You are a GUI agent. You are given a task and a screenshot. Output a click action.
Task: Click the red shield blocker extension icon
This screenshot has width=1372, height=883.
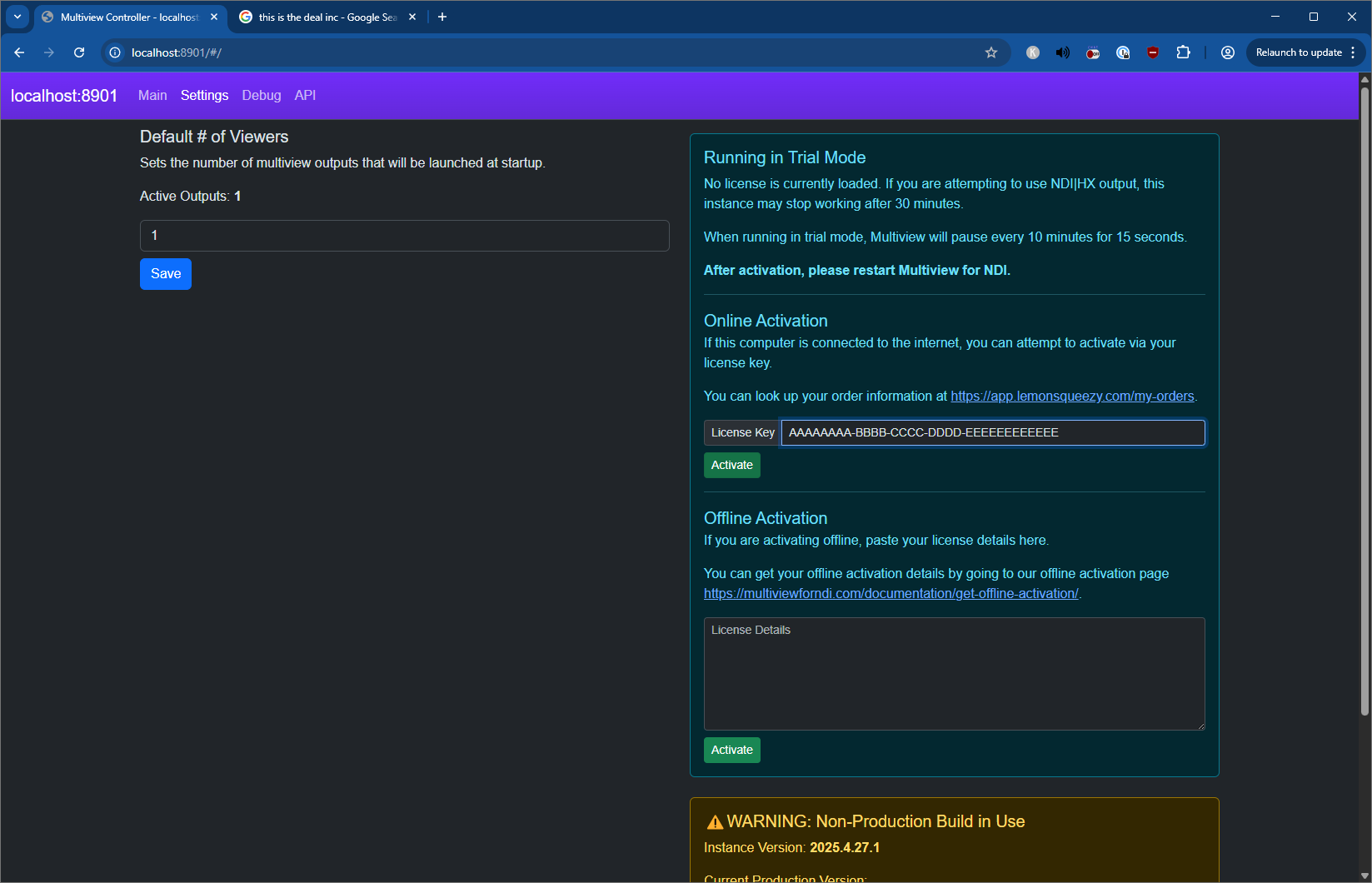pos(1153,52)
